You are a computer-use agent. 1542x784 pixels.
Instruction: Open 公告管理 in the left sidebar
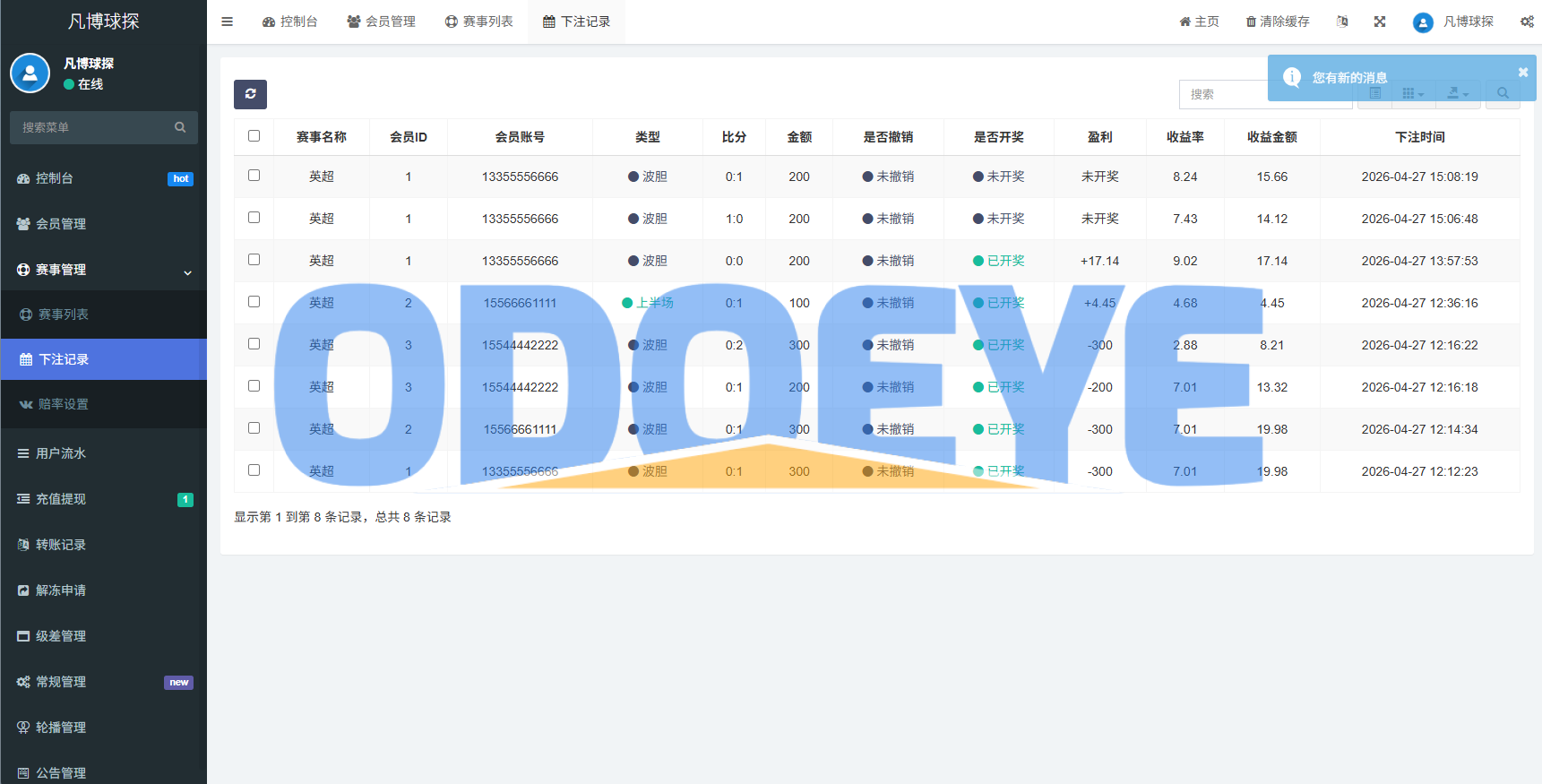point(103,772)
